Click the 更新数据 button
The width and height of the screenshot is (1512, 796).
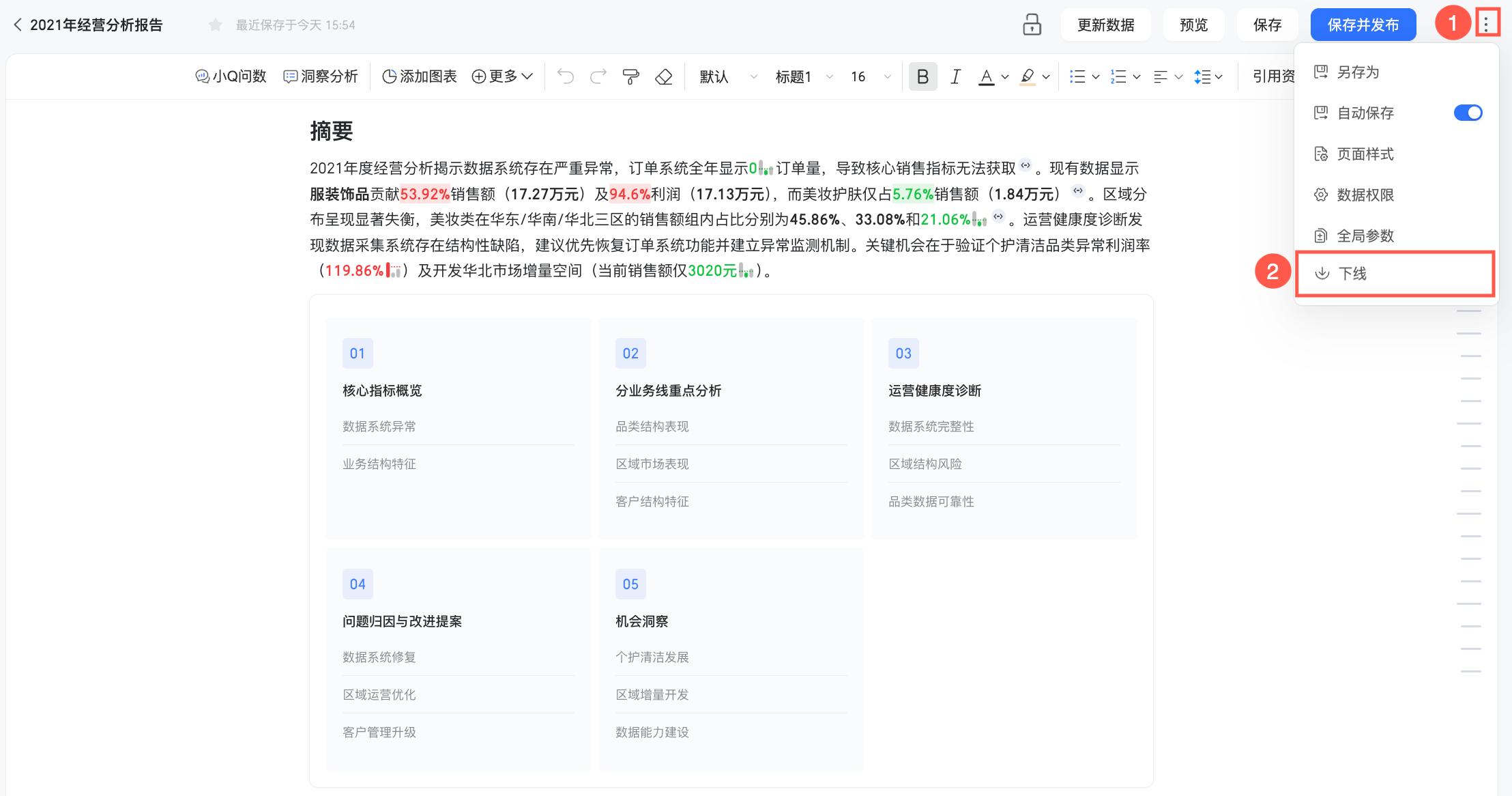pos(1105,25)
